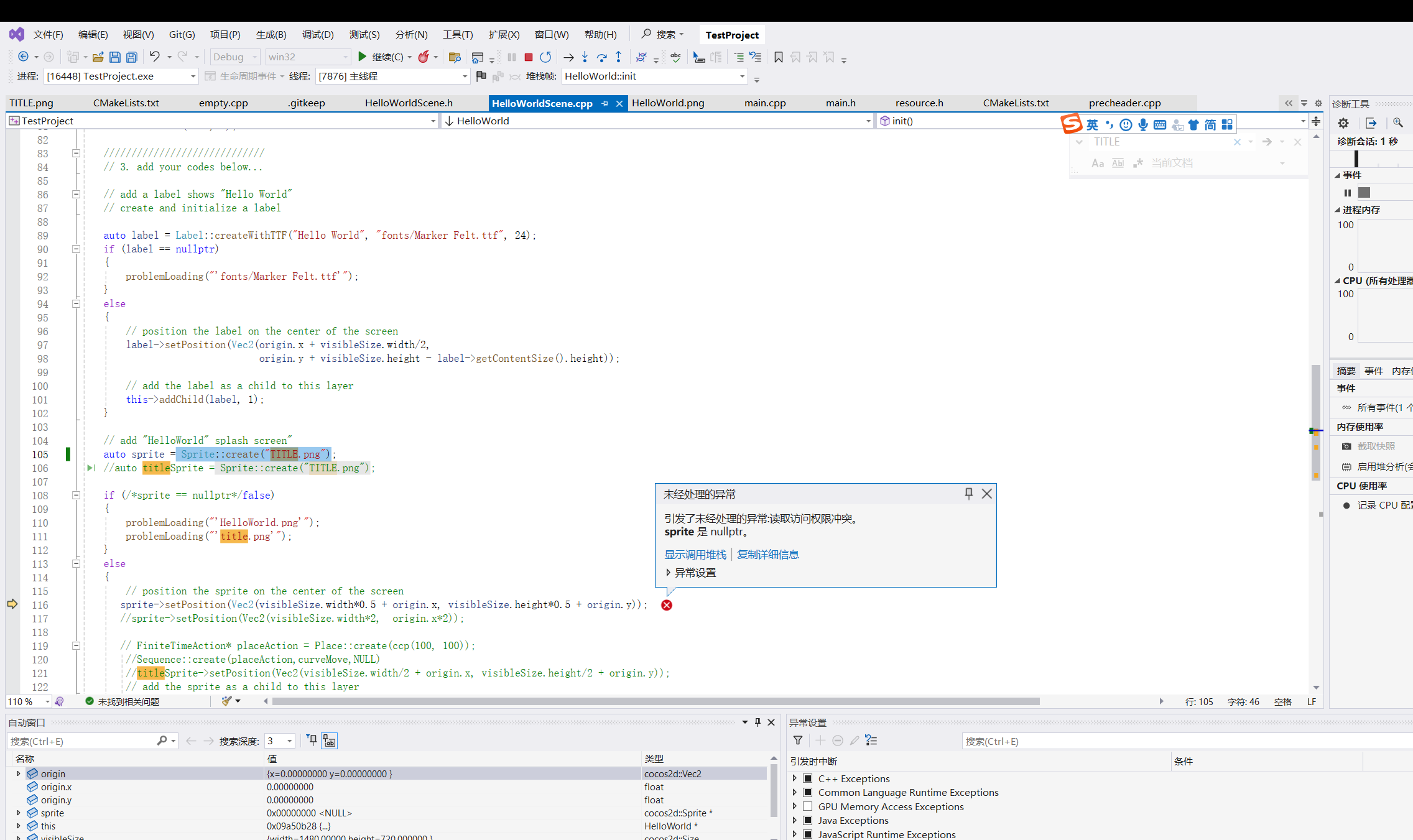
Task: Switch to the main.cpp tab
Action: click(764, 103)
